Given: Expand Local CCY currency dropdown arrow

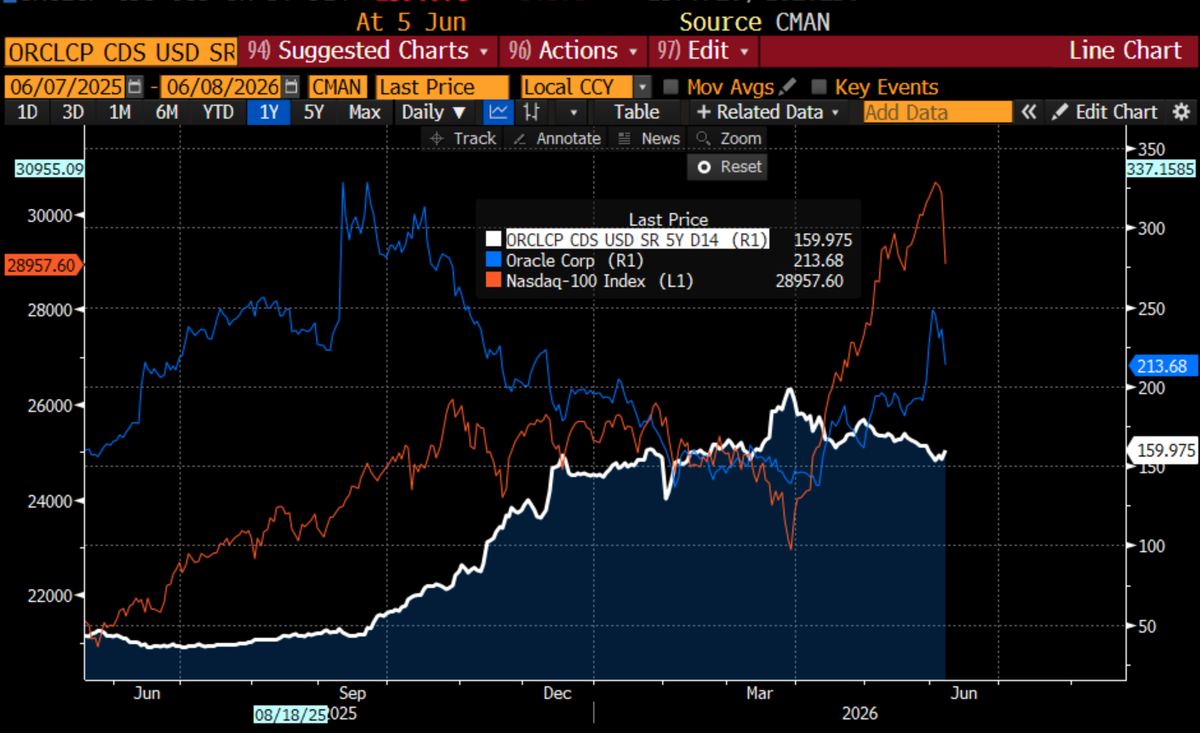Looking at the screenshot, I should pos(642,87).
